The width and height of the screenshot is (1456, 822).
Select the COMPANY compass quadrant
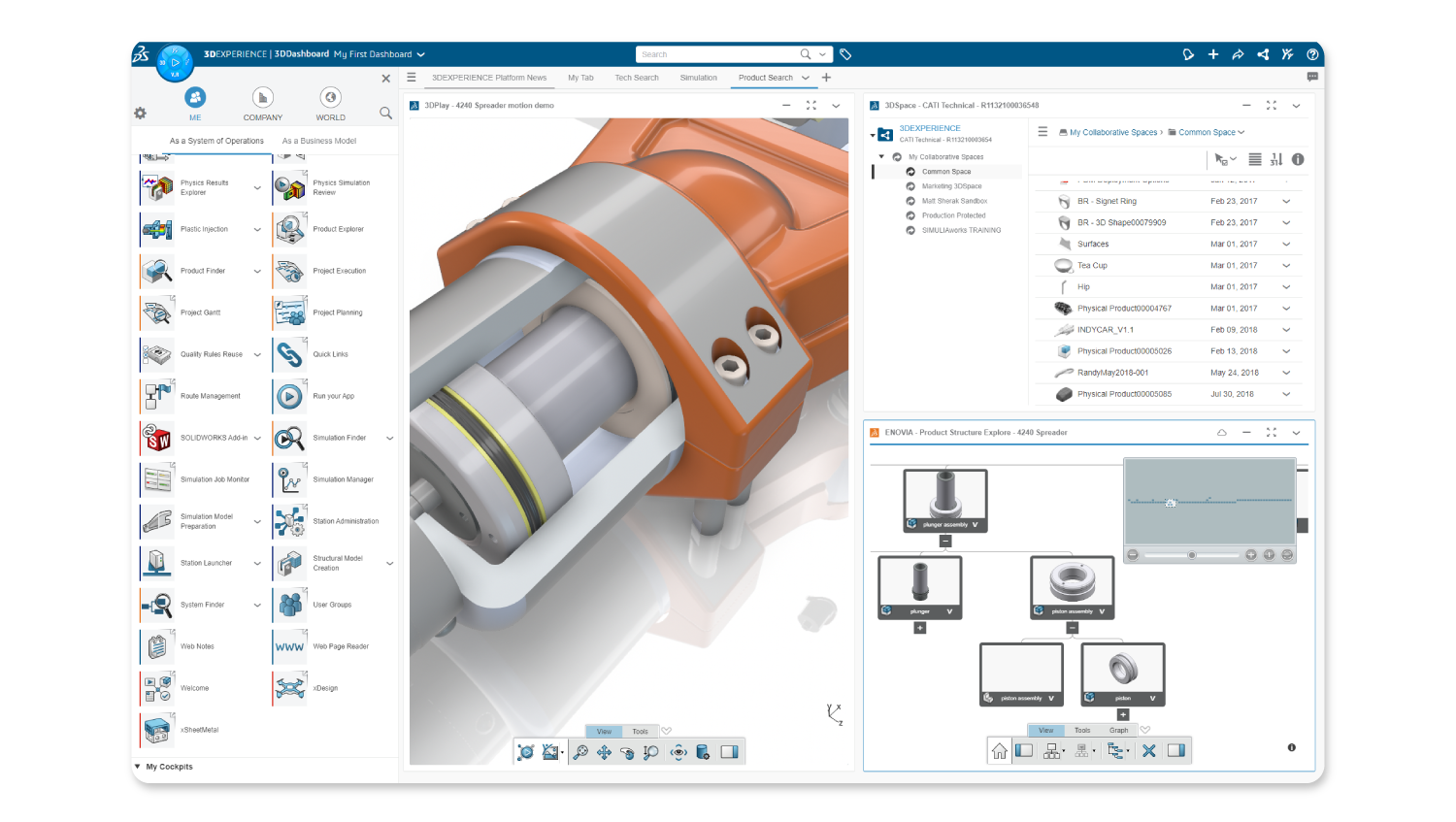pyautogui.click(x=263, y=104)
